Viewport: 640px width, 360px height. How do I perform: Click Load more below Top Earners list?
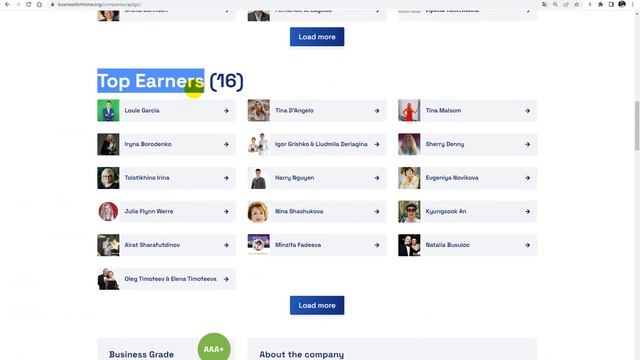coord(317,305)
